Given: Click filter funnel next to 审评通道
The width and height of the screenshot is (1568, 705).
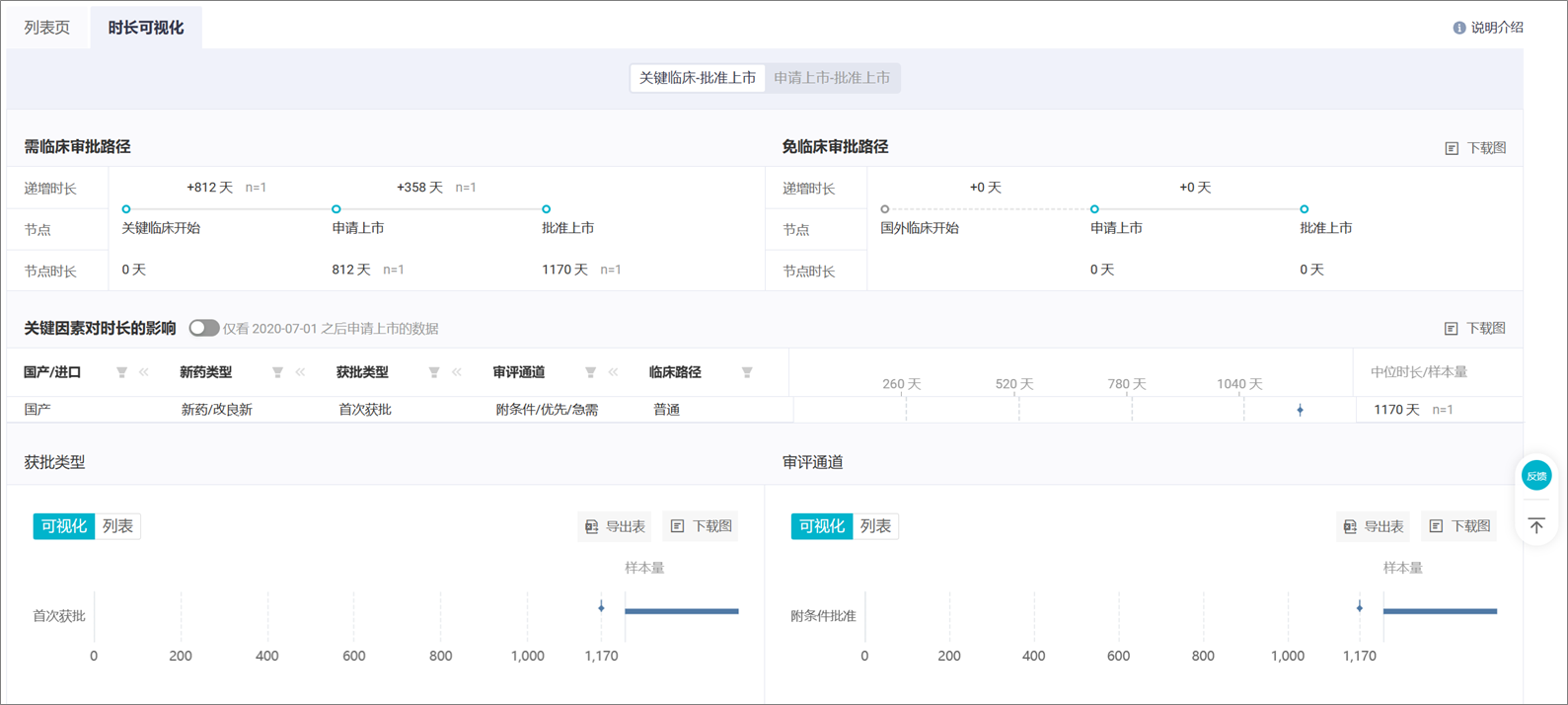Looking at the screenshot, I should 590,372.
